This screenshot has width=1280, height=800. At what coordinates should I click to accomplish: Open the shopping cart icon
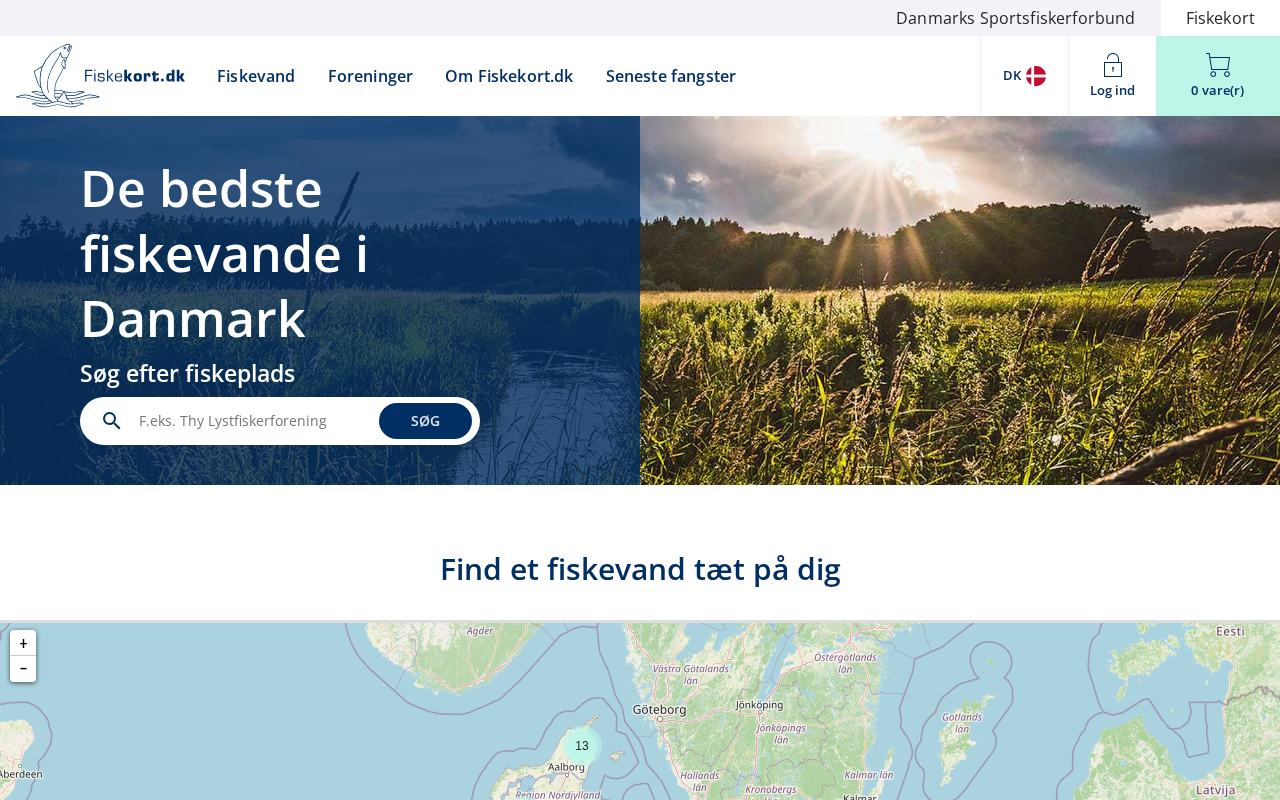pos(1218,65)
